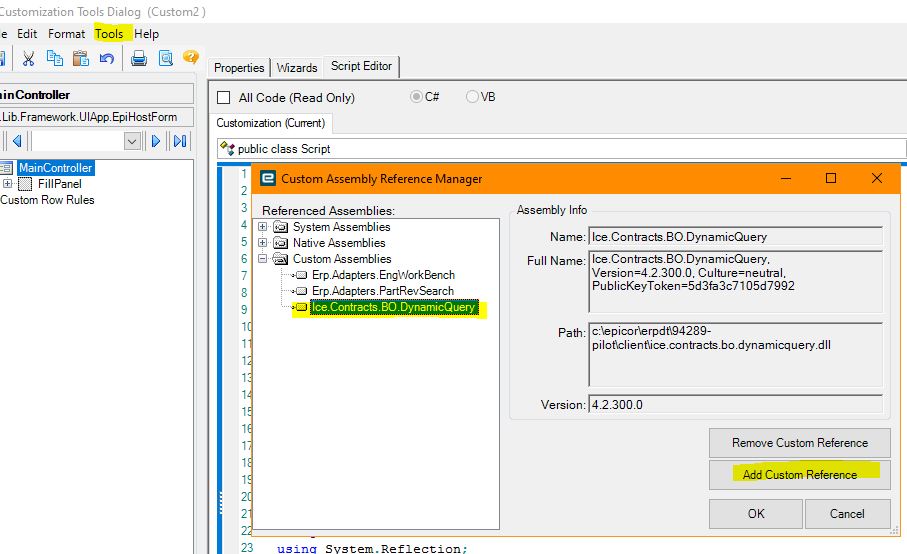Open the Tools menu
907x554 pixels.
pyautogui.click(x=109, y=34)
